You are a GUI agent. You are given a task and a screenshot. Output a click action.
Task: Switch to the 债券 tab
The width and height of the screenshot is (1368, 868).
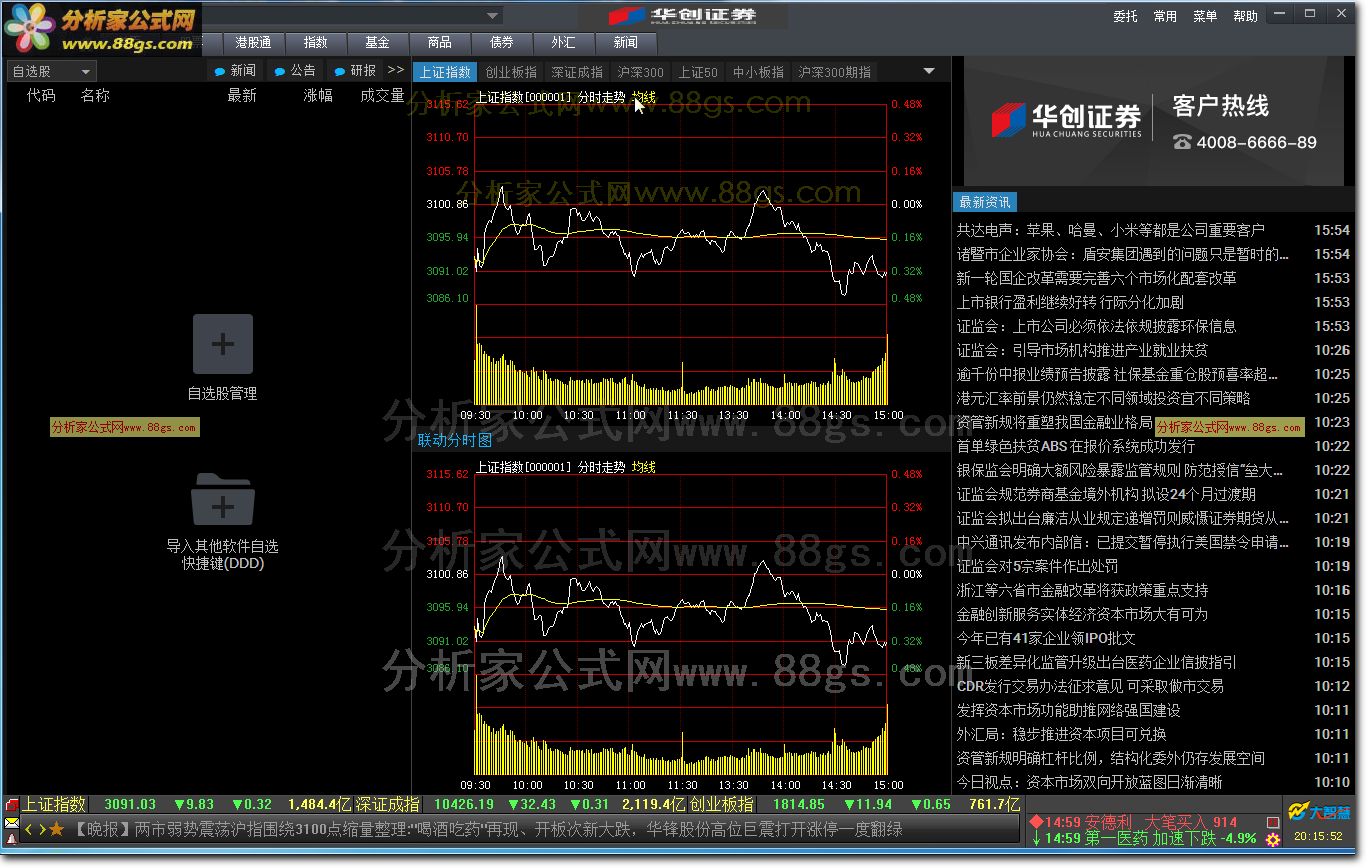[502, 43]
